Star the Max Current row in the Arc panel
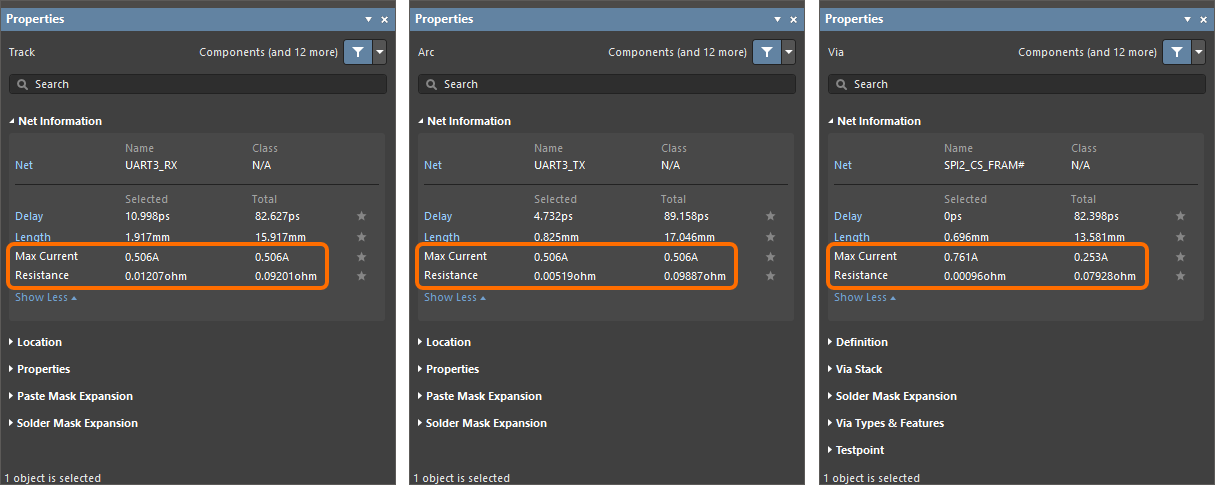This screenshot has height=485, width=1215. point(770,257)
